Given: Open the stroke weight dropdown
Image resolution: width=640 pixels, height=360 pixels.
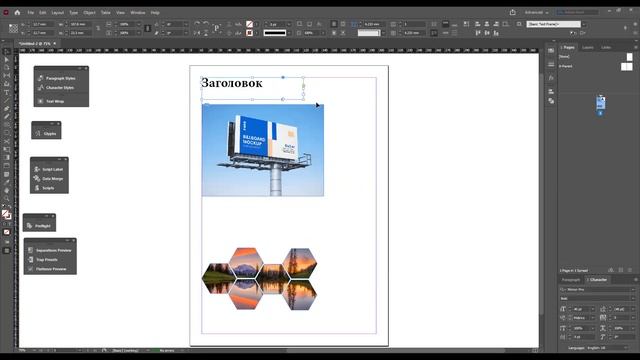Looking at the screenshot, I should point(288,24).
